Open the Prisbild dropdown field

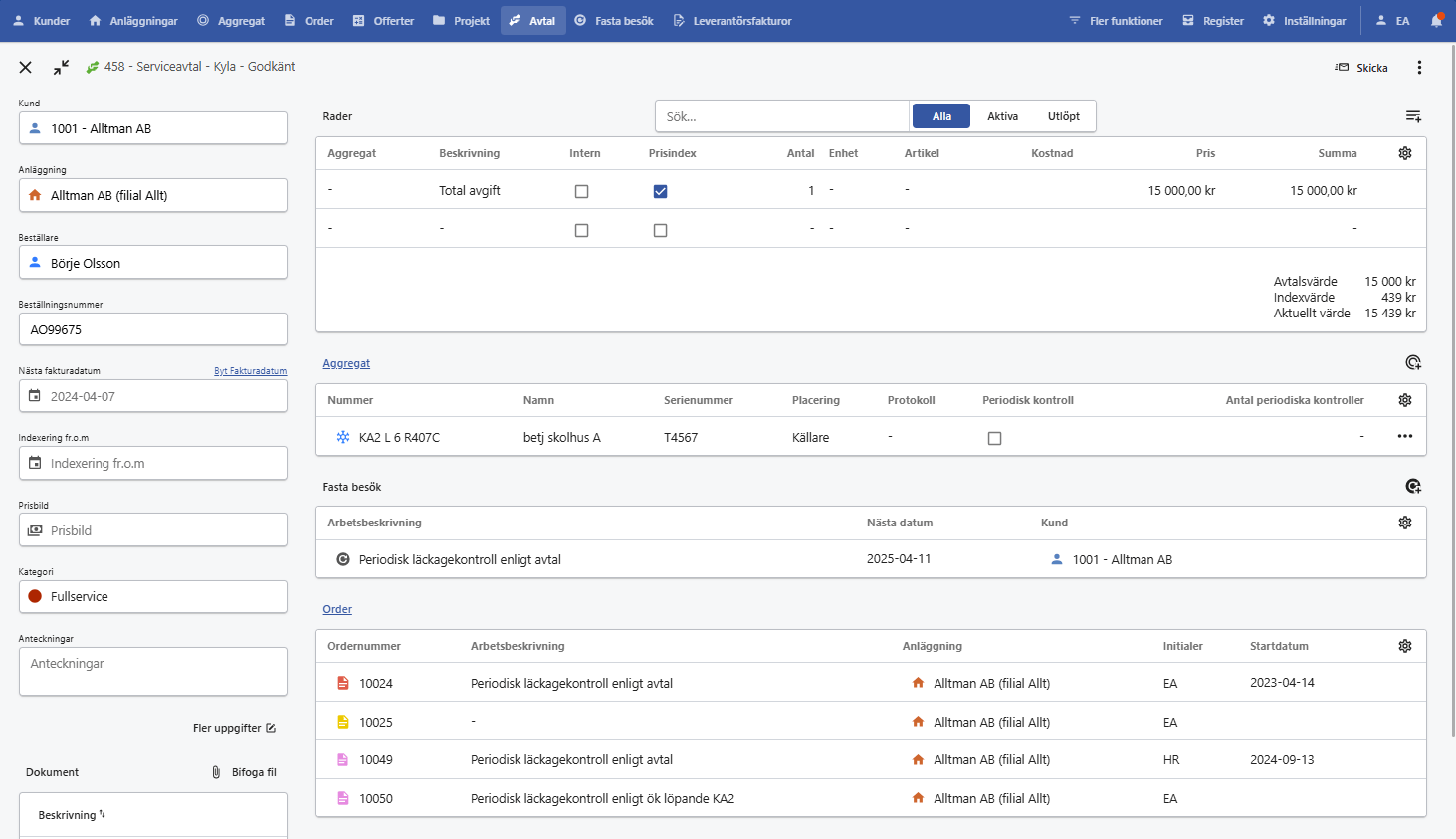point(153,530)
